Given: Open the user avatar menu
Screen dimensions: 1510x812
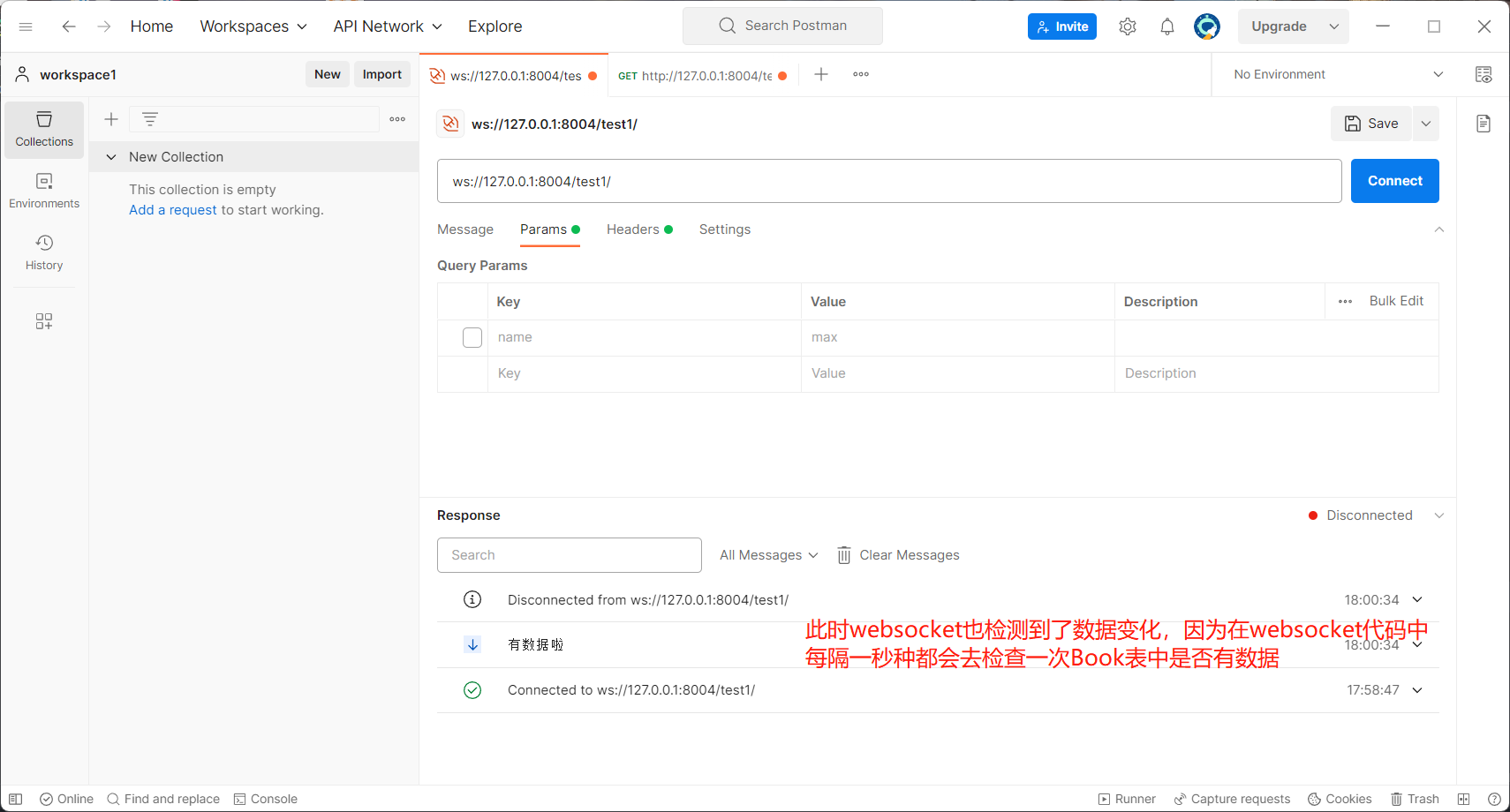Looking at the screenshot, I should (x=1207, y=26).
